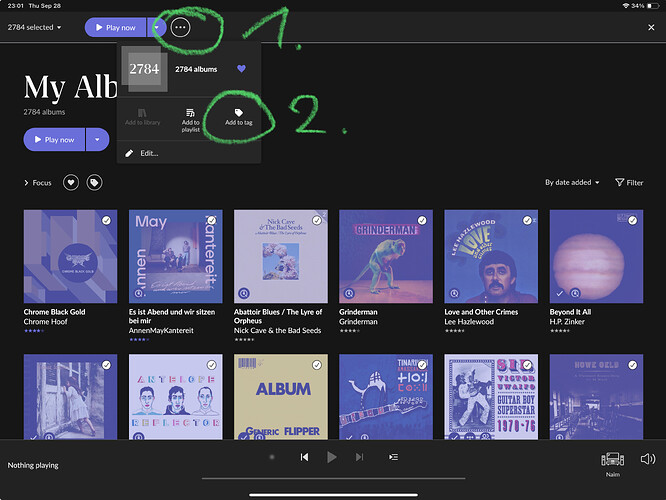Screen dimensions: 666x500
Task: Open the play queue icon
Action: pyautogui.click(x=393, y=457)
